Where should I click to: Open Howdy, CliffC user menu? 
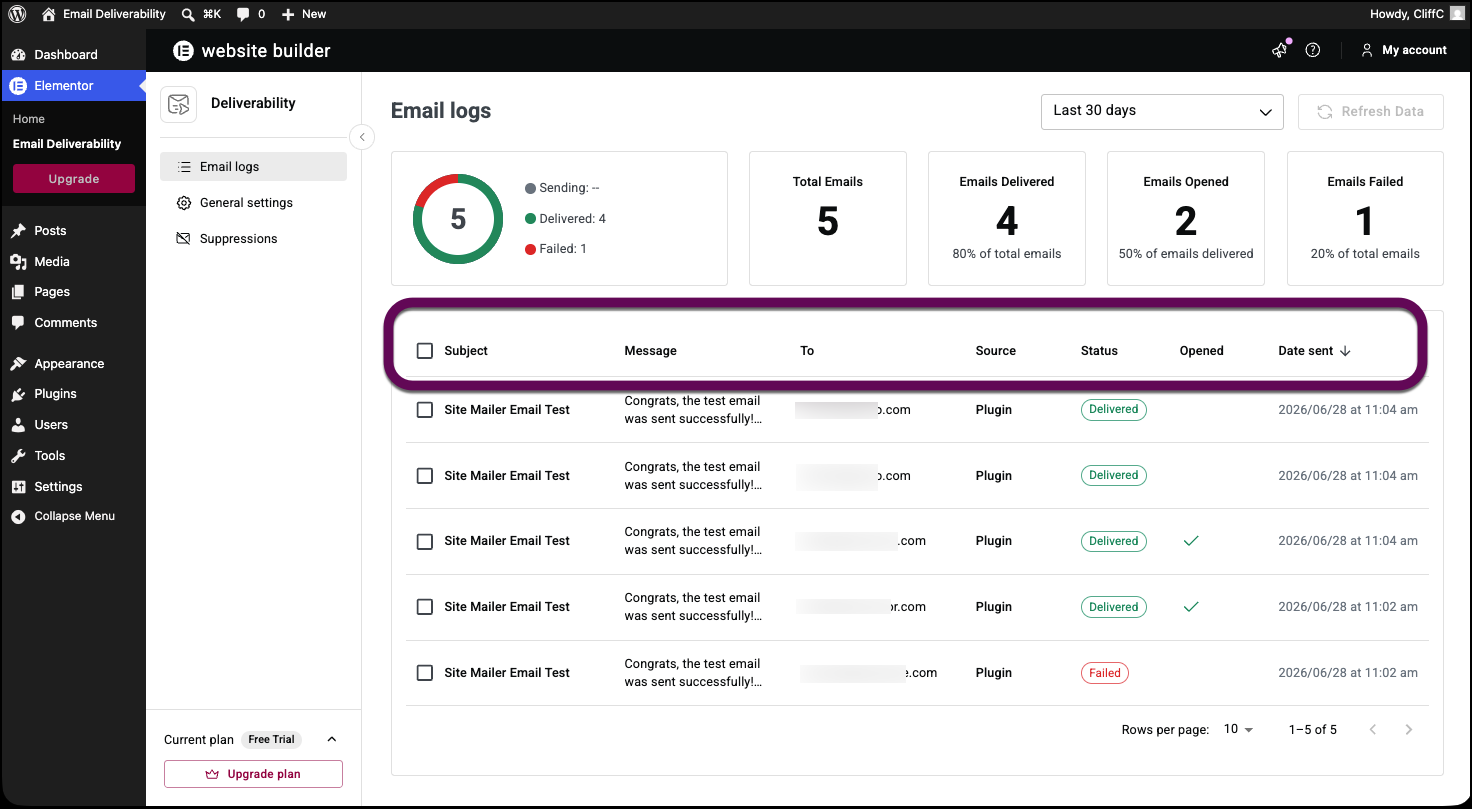1416,14
